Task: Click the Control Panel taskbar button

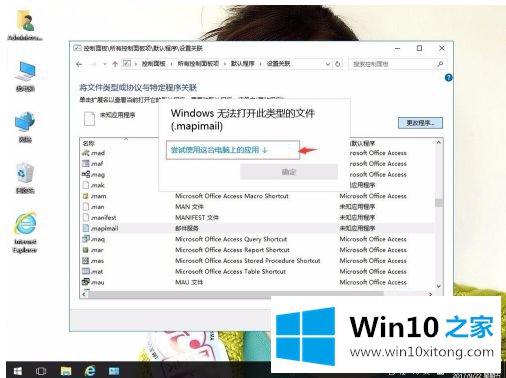Action: [x=114, y=371]
